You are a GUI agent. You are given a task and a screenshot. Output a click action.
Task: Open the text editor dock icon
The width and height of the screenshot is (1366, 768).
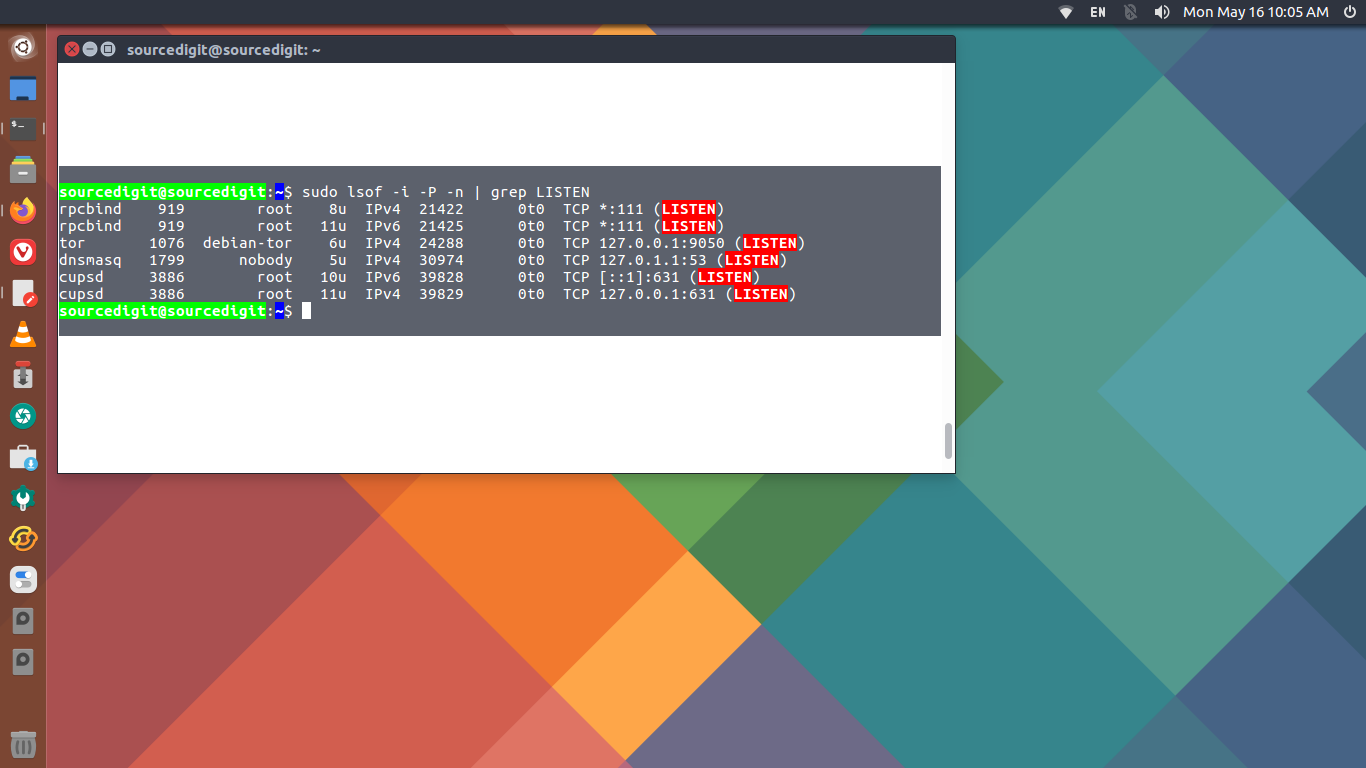[23, 293]
